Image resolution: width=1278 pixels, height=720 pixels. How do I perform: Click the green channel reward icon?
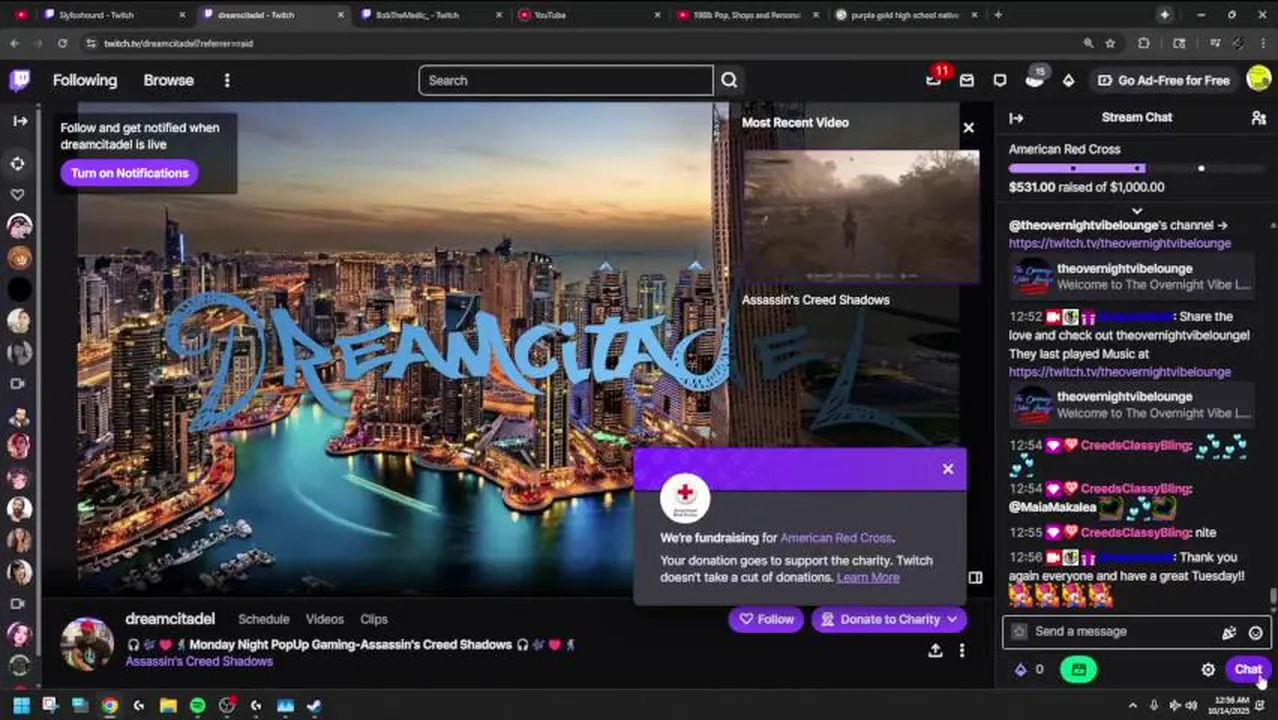click(x=1078, y=670)
